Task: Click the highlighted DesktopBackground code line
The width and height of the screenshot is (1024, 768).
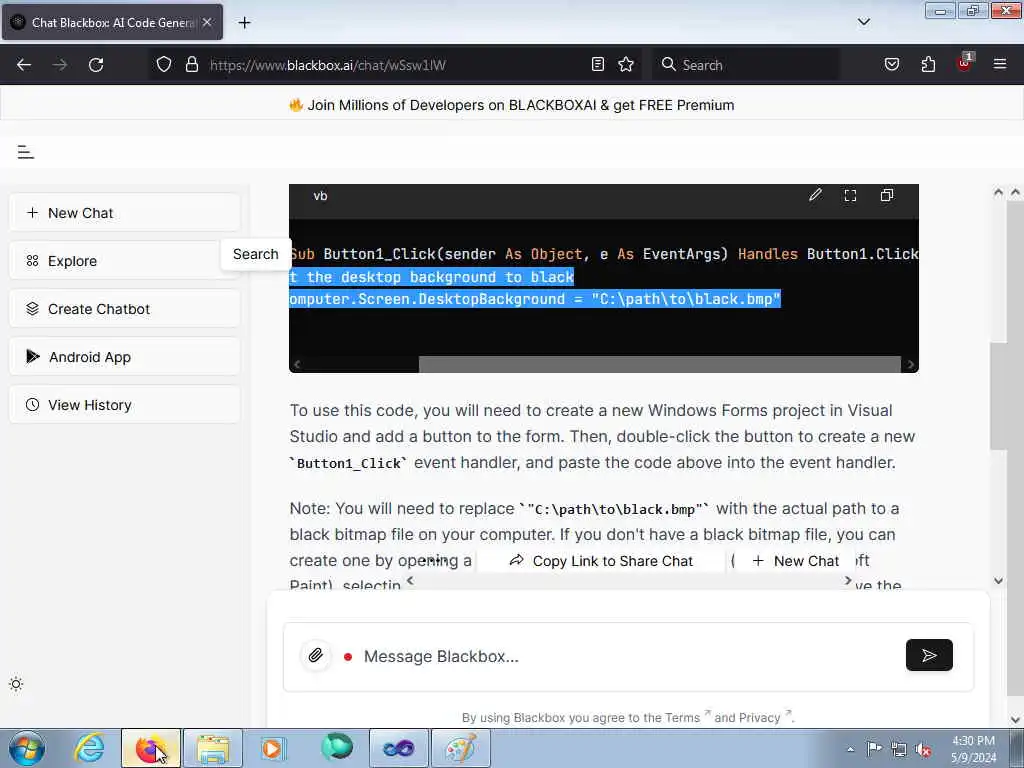Action: click(x=535, y=299)
